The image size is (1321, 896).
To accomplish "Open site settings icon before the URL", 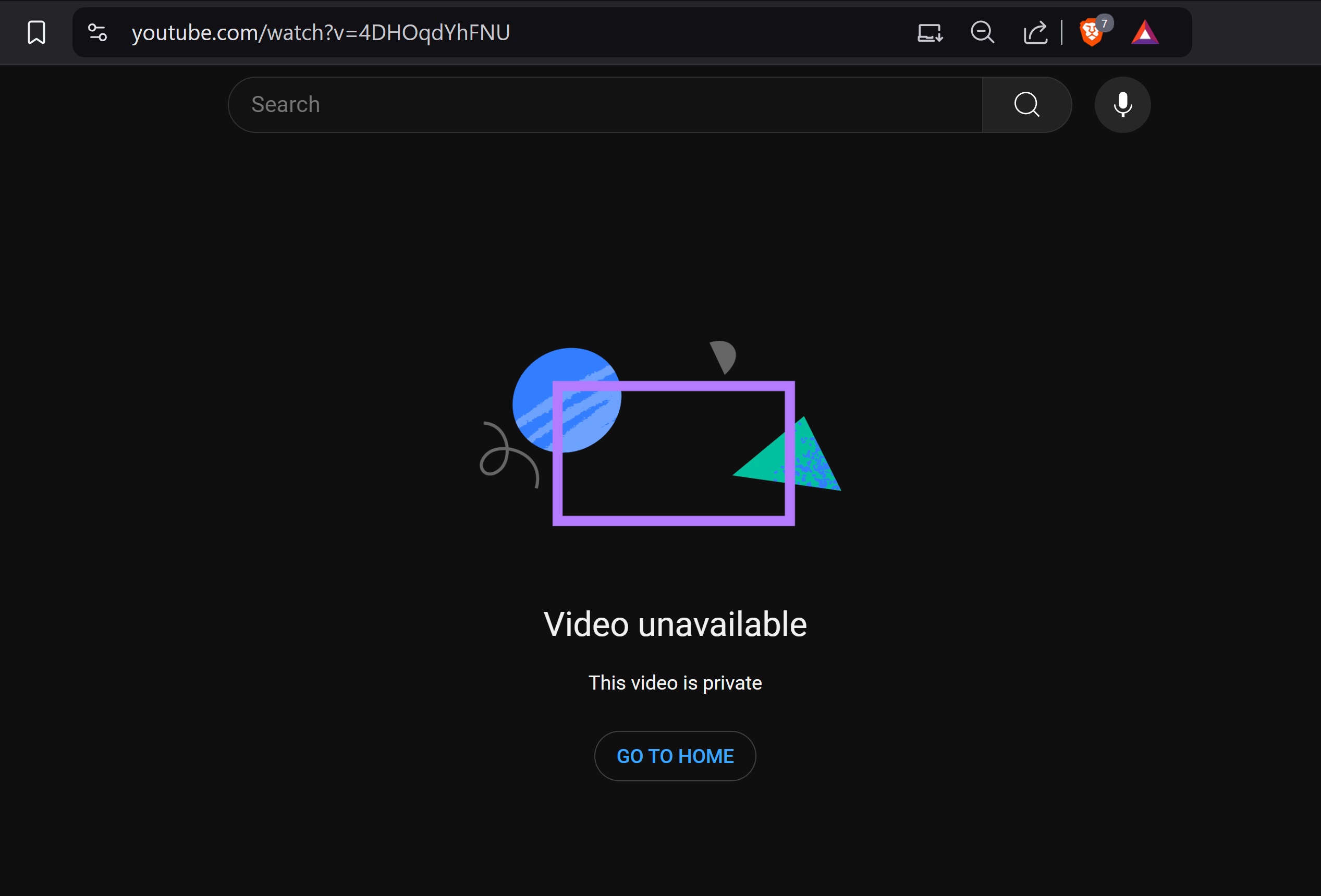I will click(x=97, y=32).
